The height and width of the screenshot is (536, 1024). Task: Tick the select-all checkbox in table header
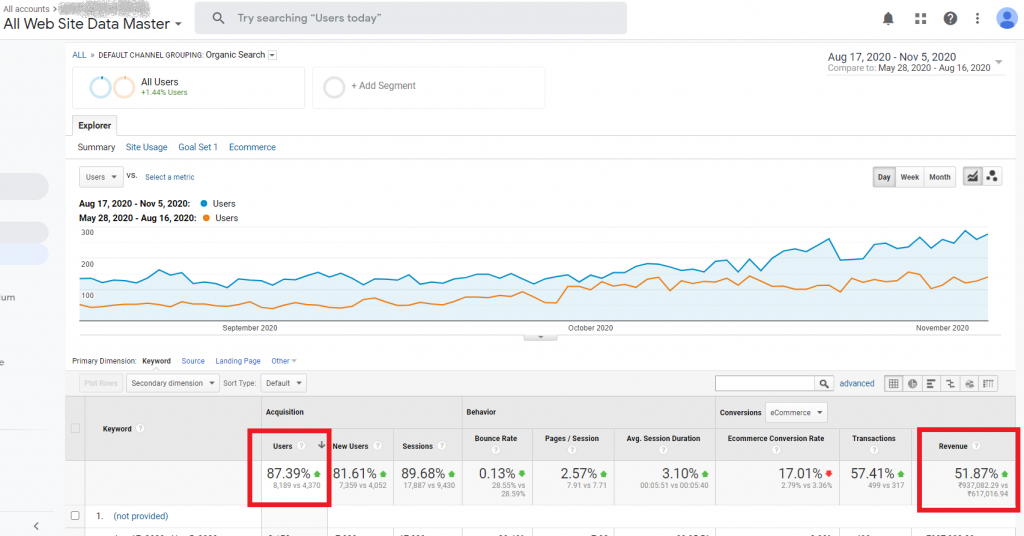[x=75, y=428]
